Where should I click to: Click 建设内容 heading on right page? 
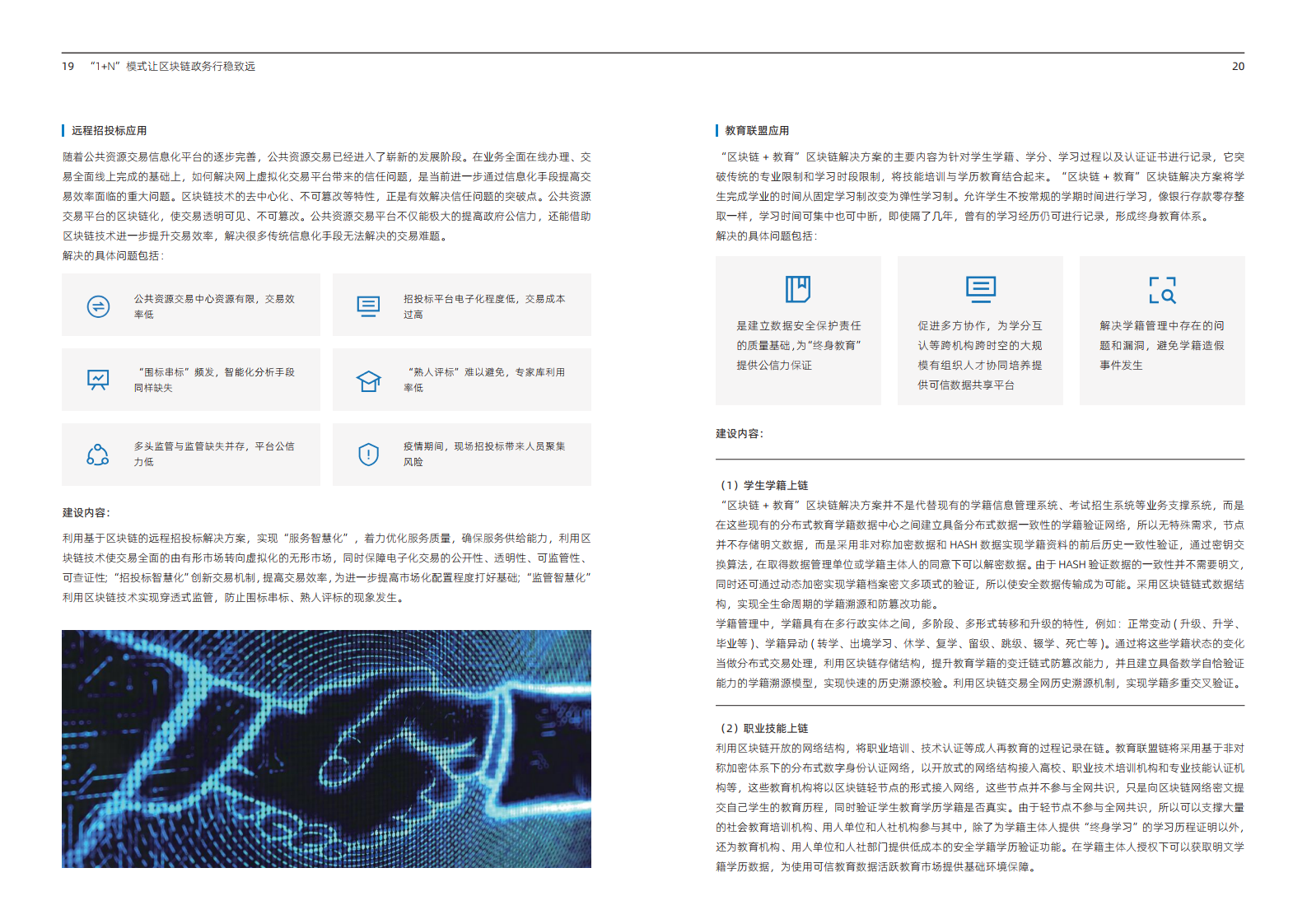coord(740,433)
